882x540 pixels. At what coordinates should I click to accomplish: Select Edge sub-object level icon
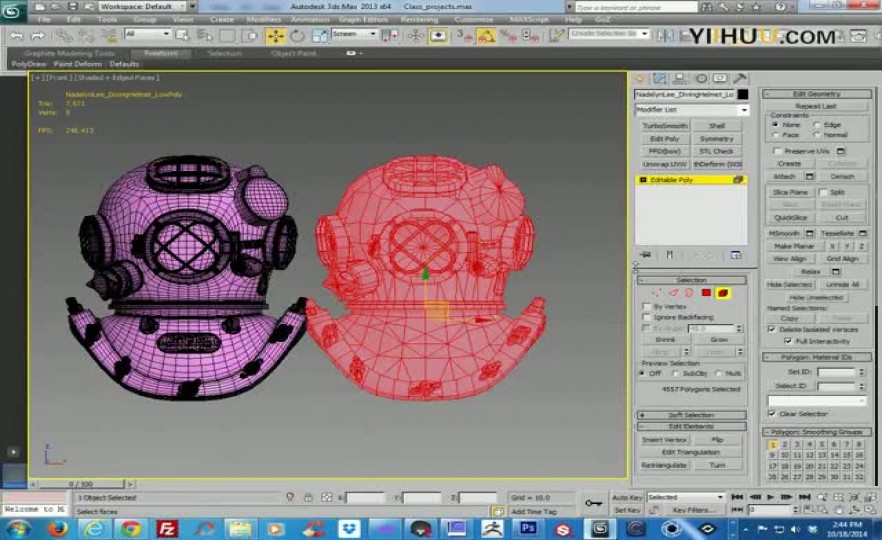[673, 292]
